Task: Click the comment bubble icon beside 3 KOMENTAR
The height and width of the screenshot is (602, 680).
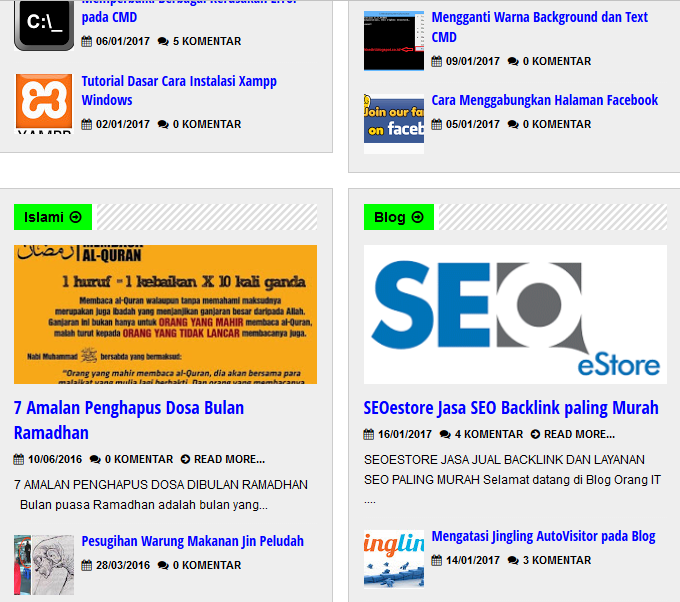Action: (513, 560)
